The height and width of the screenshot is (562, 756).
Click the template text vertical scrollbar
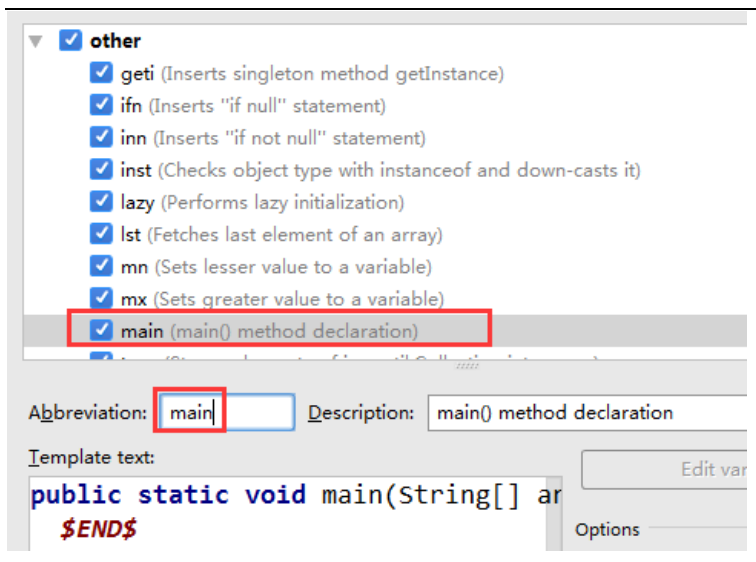pyautogui.click(x=556, y=514)
